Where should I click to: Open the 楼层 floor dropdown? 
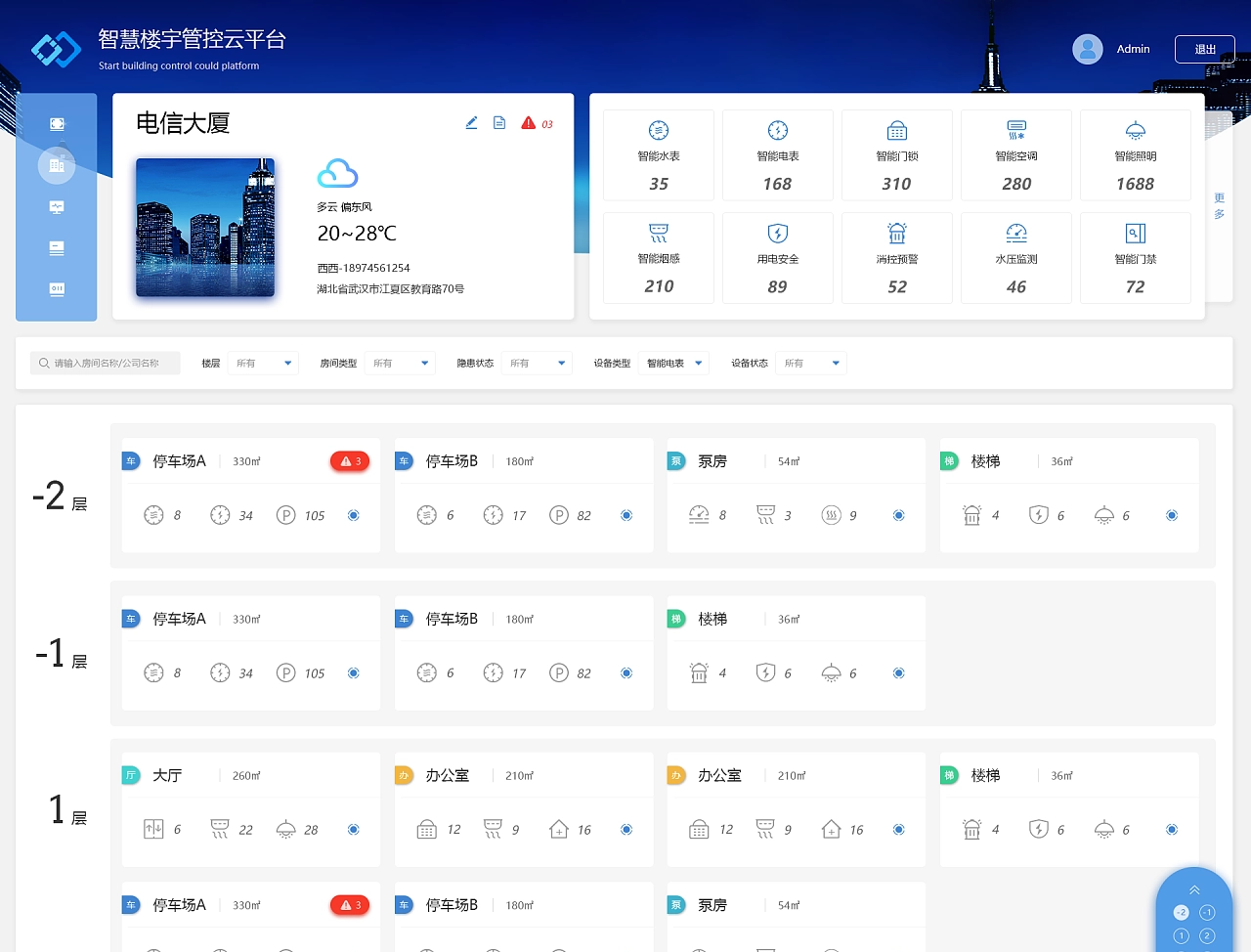(x=264, y=364)
